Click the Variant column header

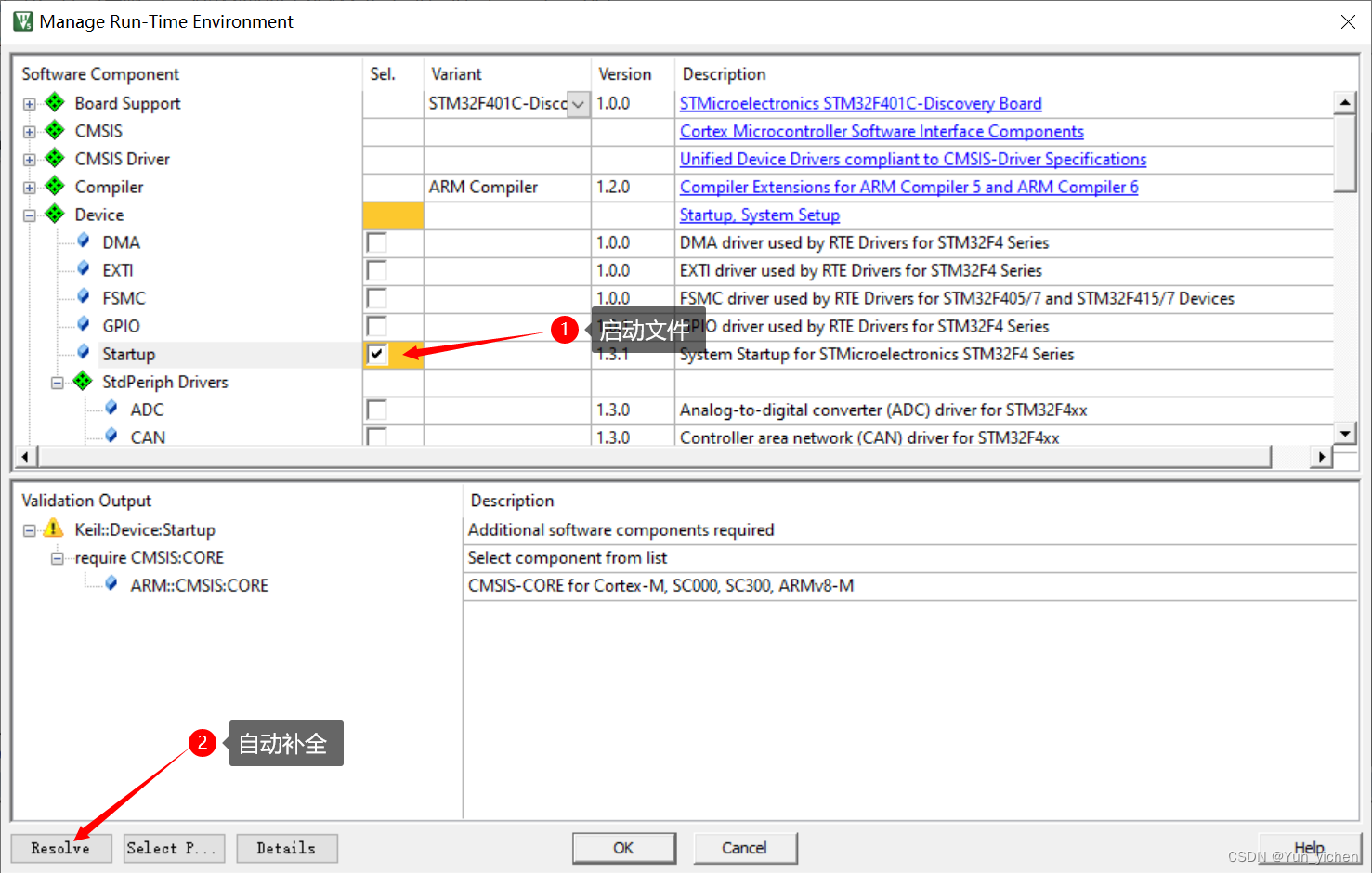(x=456, y=73)
